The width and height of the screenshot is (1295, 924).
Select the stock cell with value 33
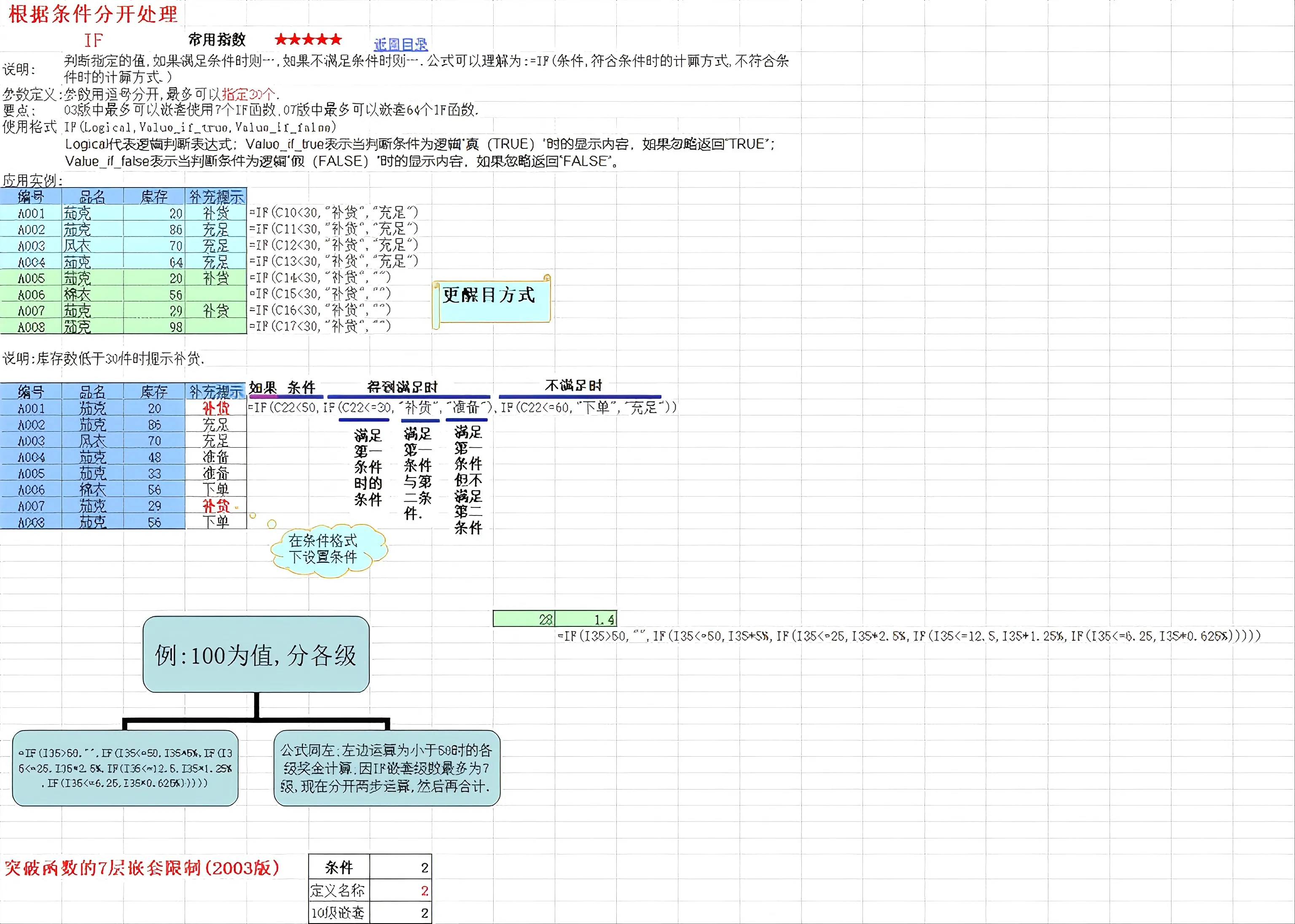click(154, 473)
